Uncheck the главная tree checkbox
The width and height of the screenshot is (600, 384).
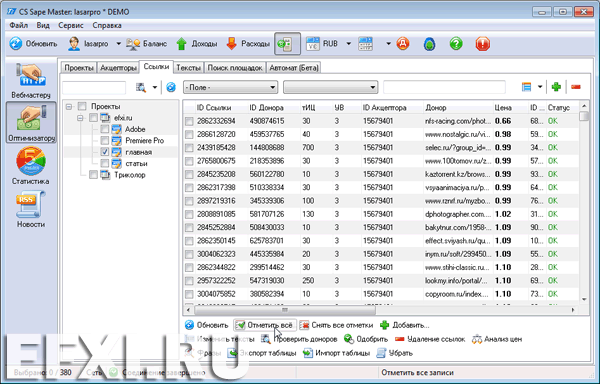(x=104, y=152)
